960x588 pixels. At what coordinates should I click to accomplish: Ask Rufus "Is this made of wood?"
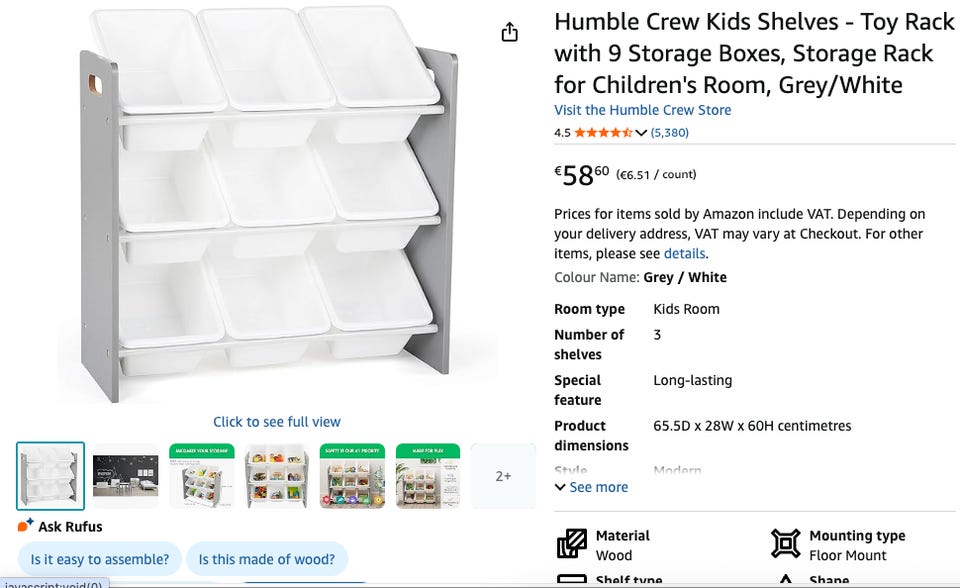(266, 560)
